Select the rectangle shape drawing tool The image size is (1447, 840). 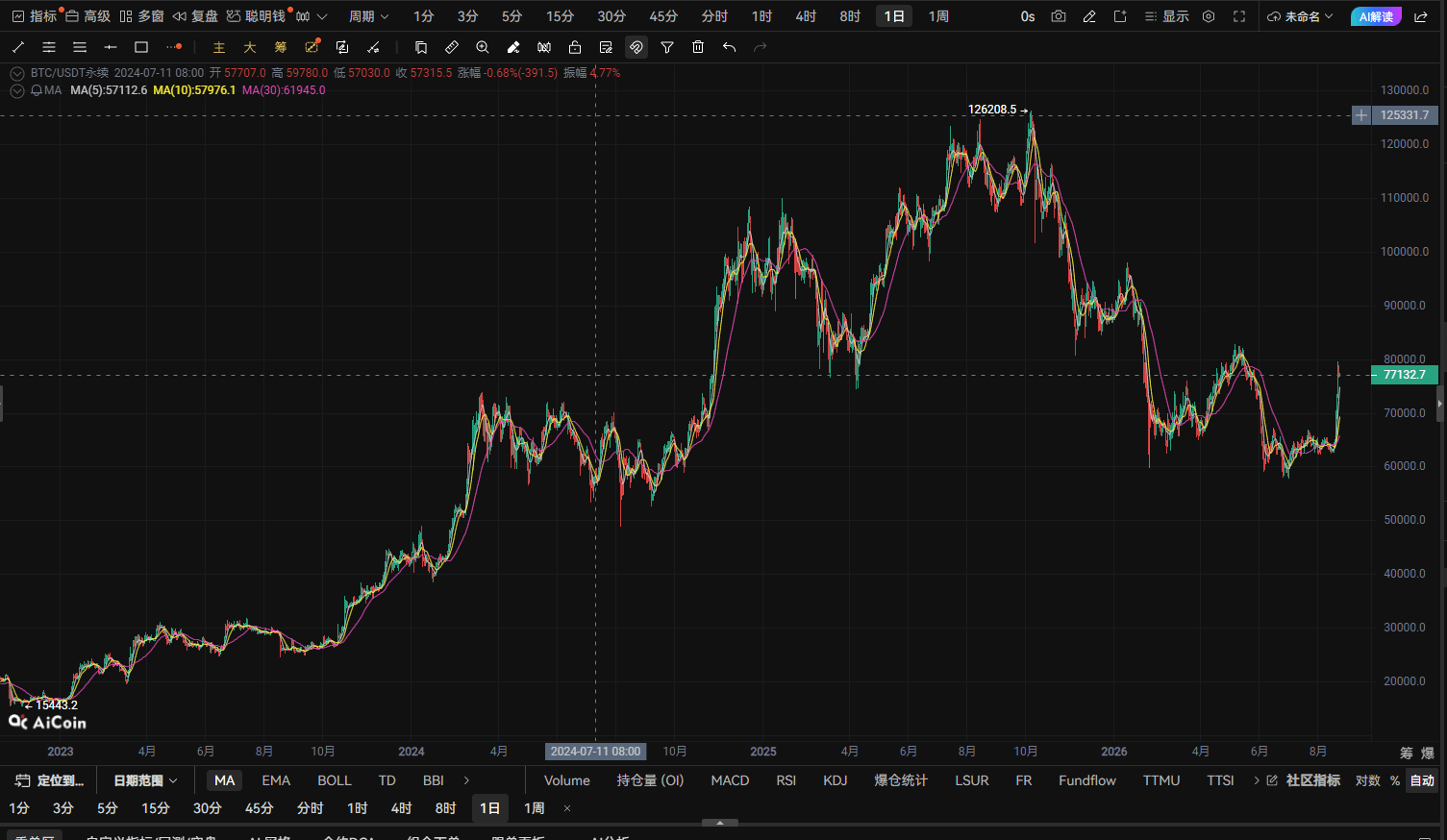141,47
